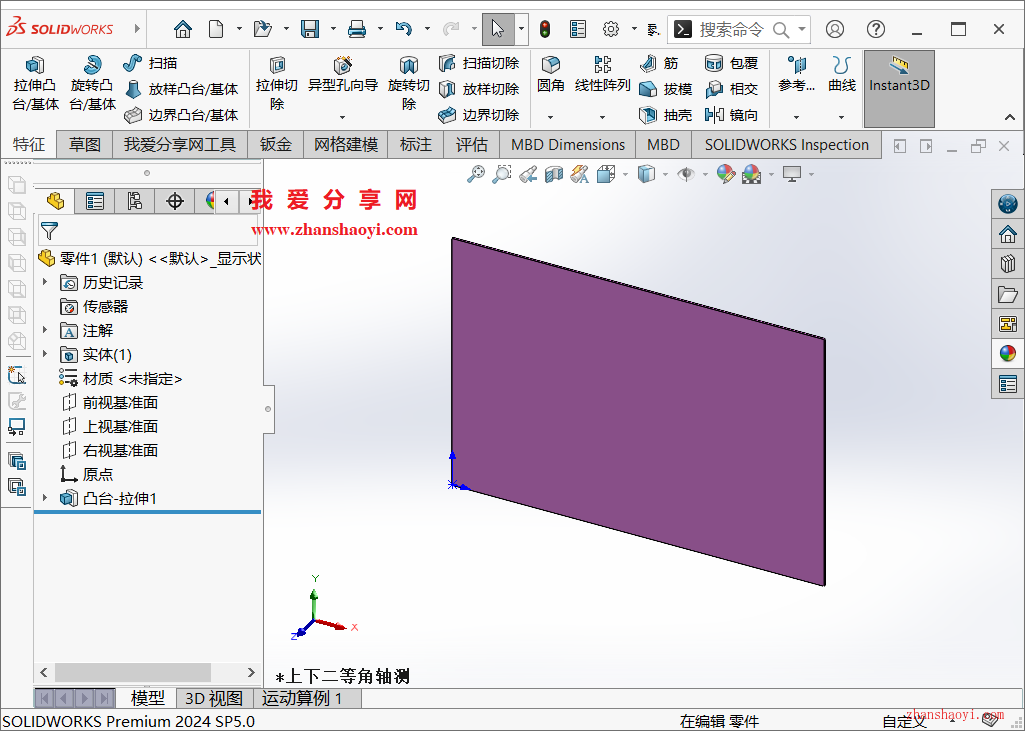Select the 旋转凸台/基体 revolve boss tool

92,84
